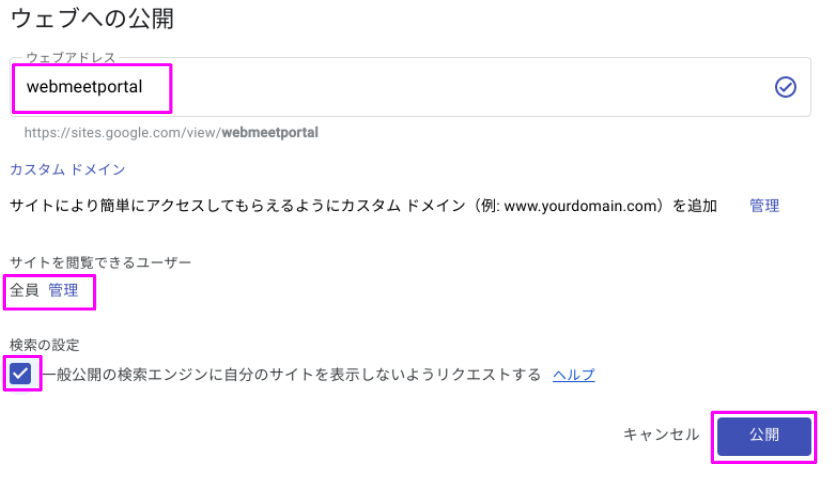Viewport: 838px width, 480px height.
Task: Open the ヘルプ link
Action: coord(573,375)
